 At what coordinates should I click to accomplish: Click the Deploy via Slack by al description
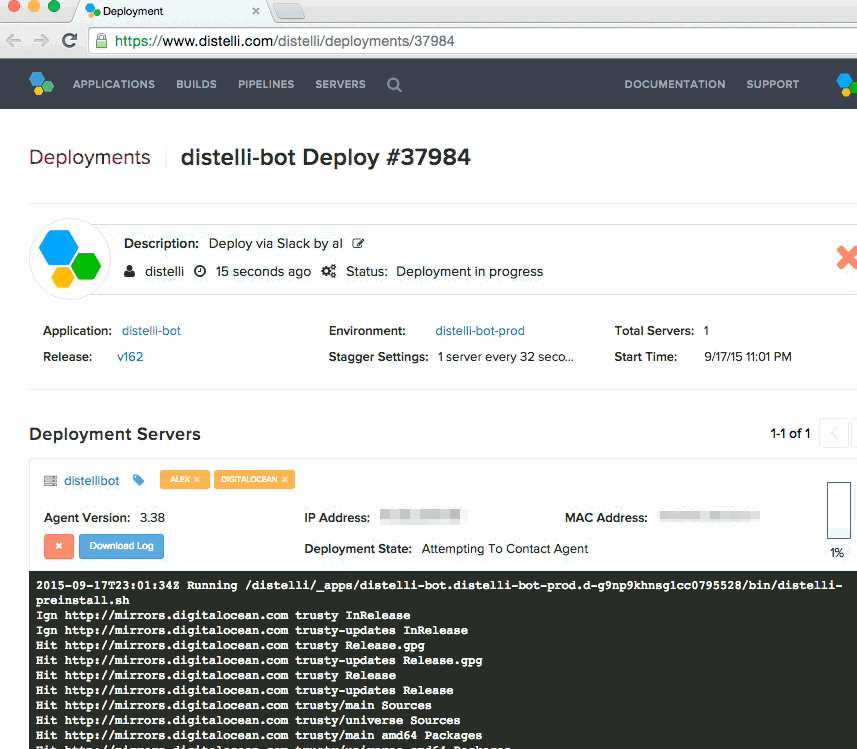(275, 244)
